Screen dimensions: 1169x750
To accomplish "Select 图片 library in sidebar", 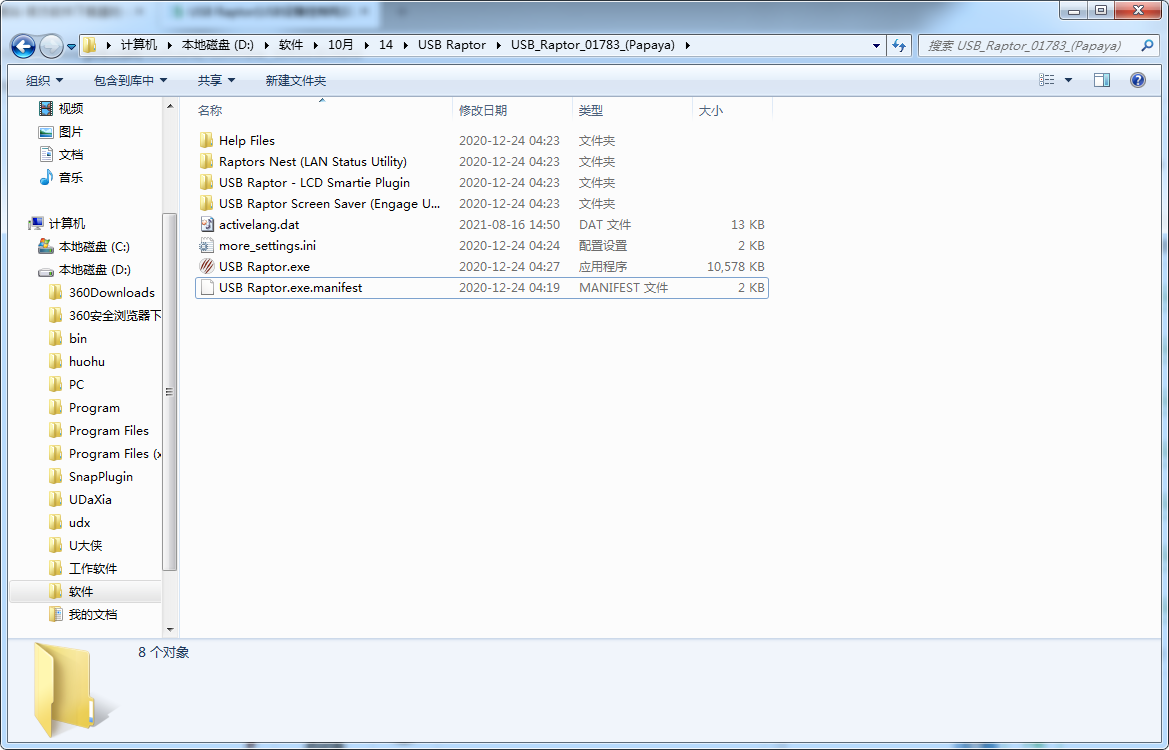I will [61, 132].
